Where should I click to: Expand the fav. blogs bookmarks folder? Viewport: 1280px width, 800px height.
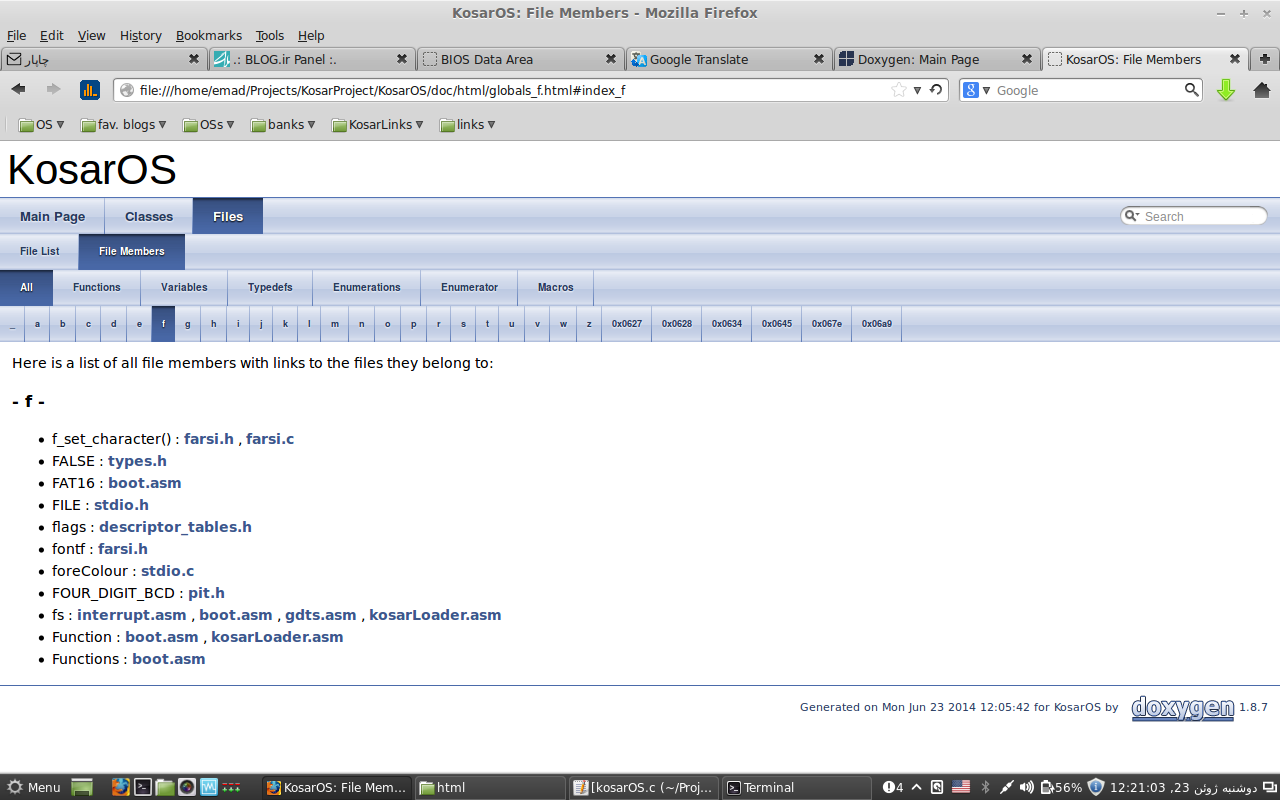pyautogui.click(x=124, y=125)
